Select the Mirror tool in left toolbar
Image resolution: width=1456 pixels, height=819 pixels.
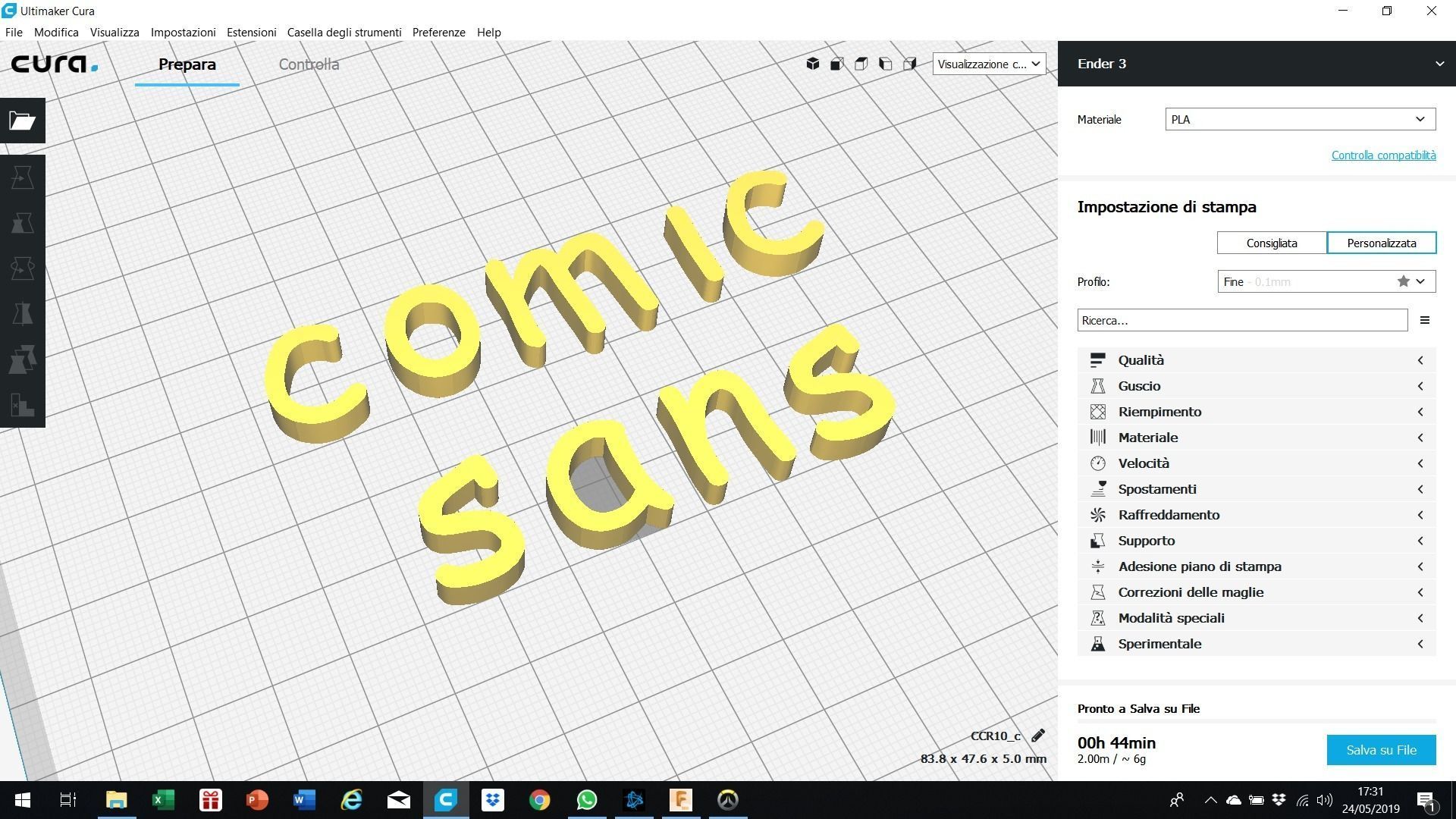[x=23, y=314]
